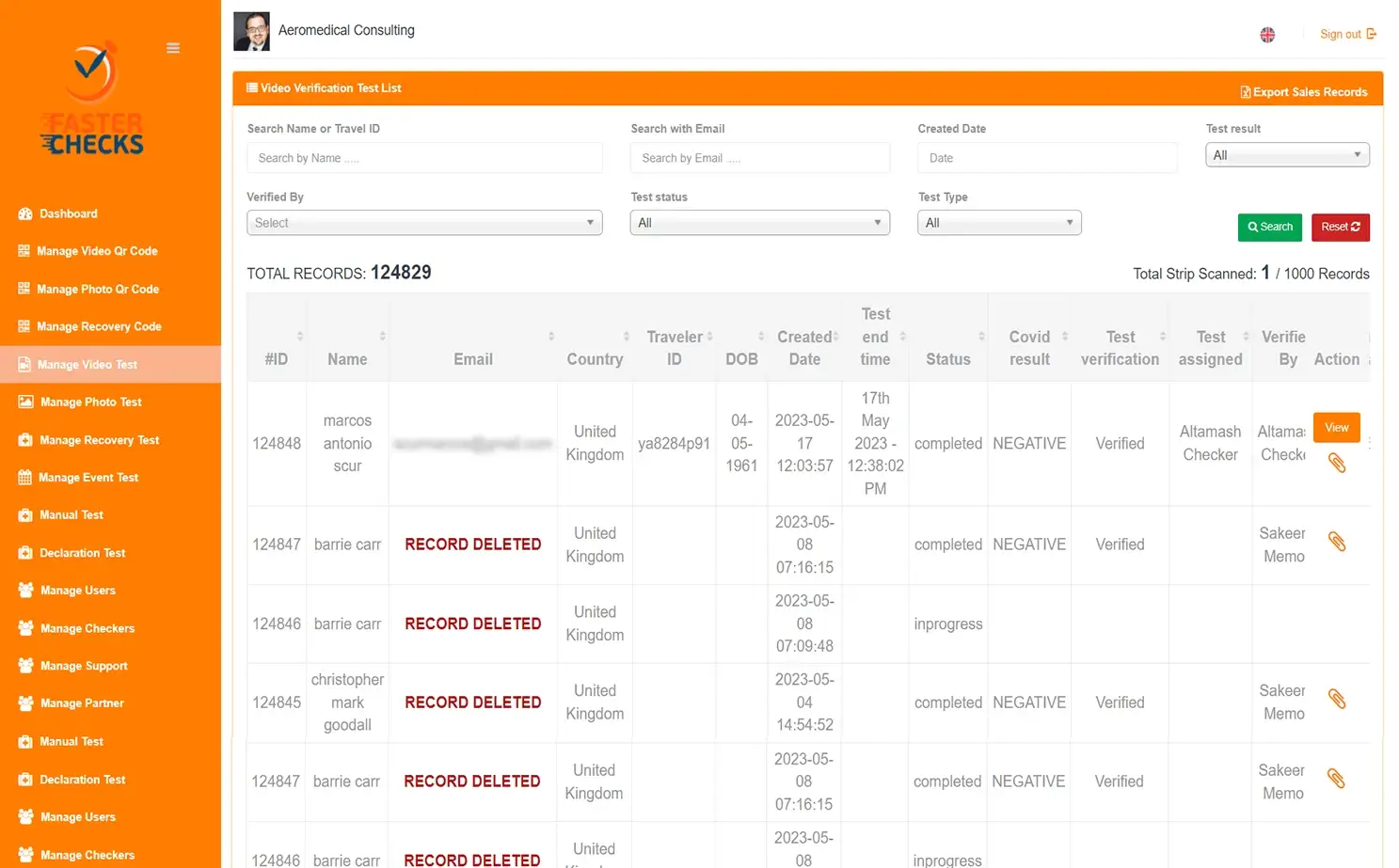Click the Export Sales Records file icon
The image size is (1399, 868).
[1246, 92]
